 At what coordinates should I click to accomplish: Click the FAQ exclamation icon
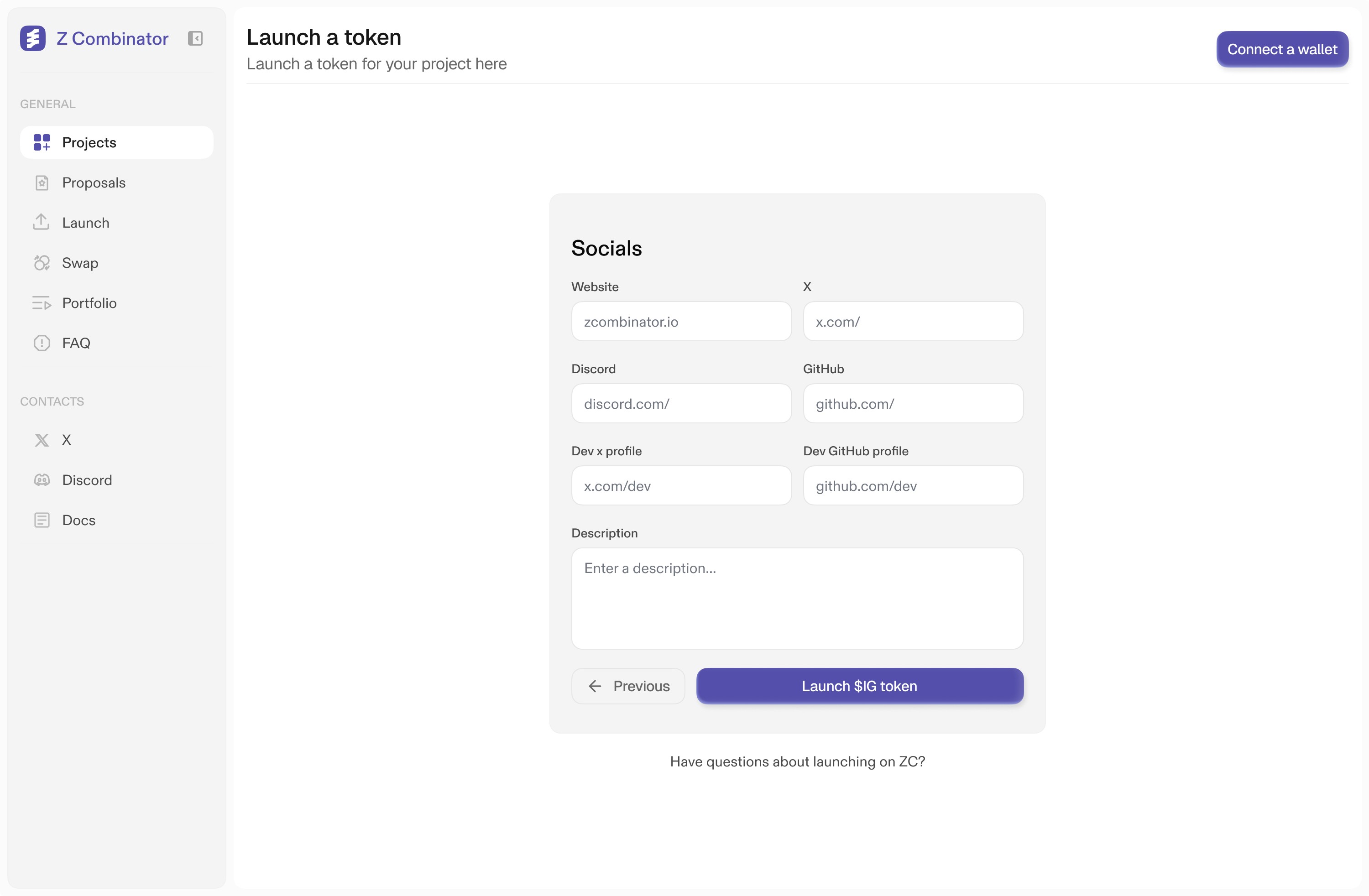point(42,344)
